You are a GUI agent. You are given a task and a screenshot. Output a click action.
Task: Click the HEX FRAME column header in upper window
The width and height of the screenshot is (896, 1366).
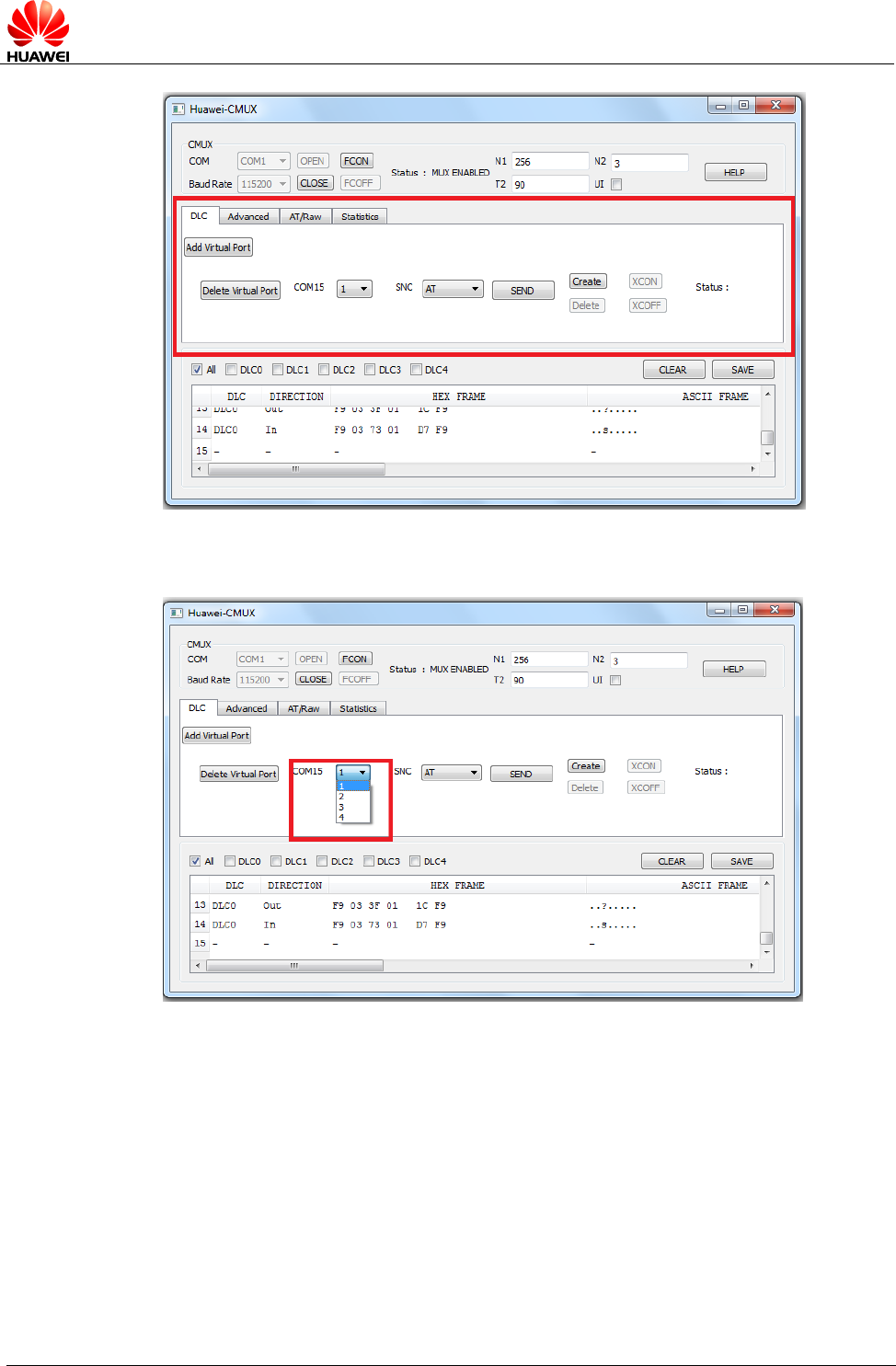(459, 396)
